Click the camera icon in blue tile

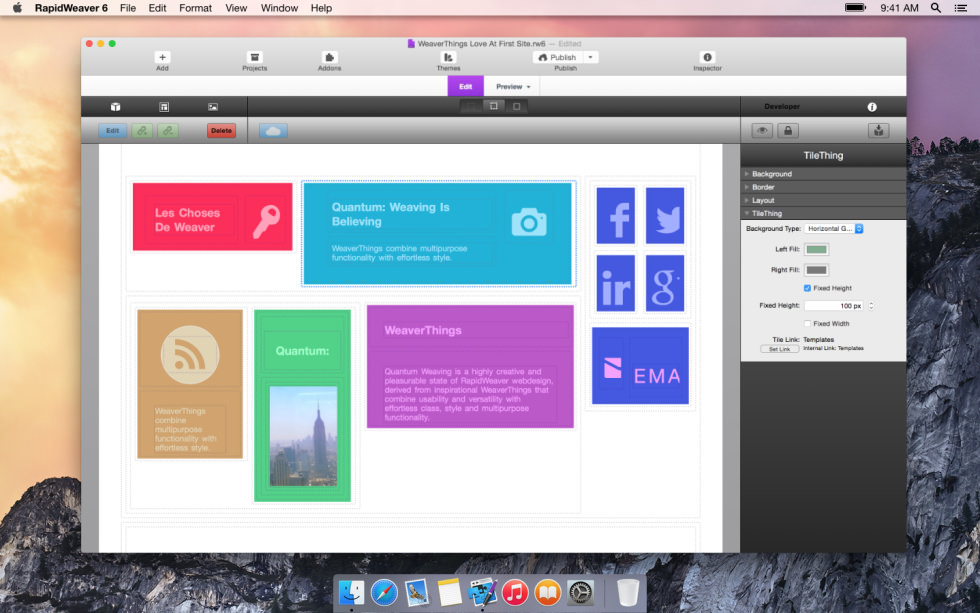click(x=529, y=222)
